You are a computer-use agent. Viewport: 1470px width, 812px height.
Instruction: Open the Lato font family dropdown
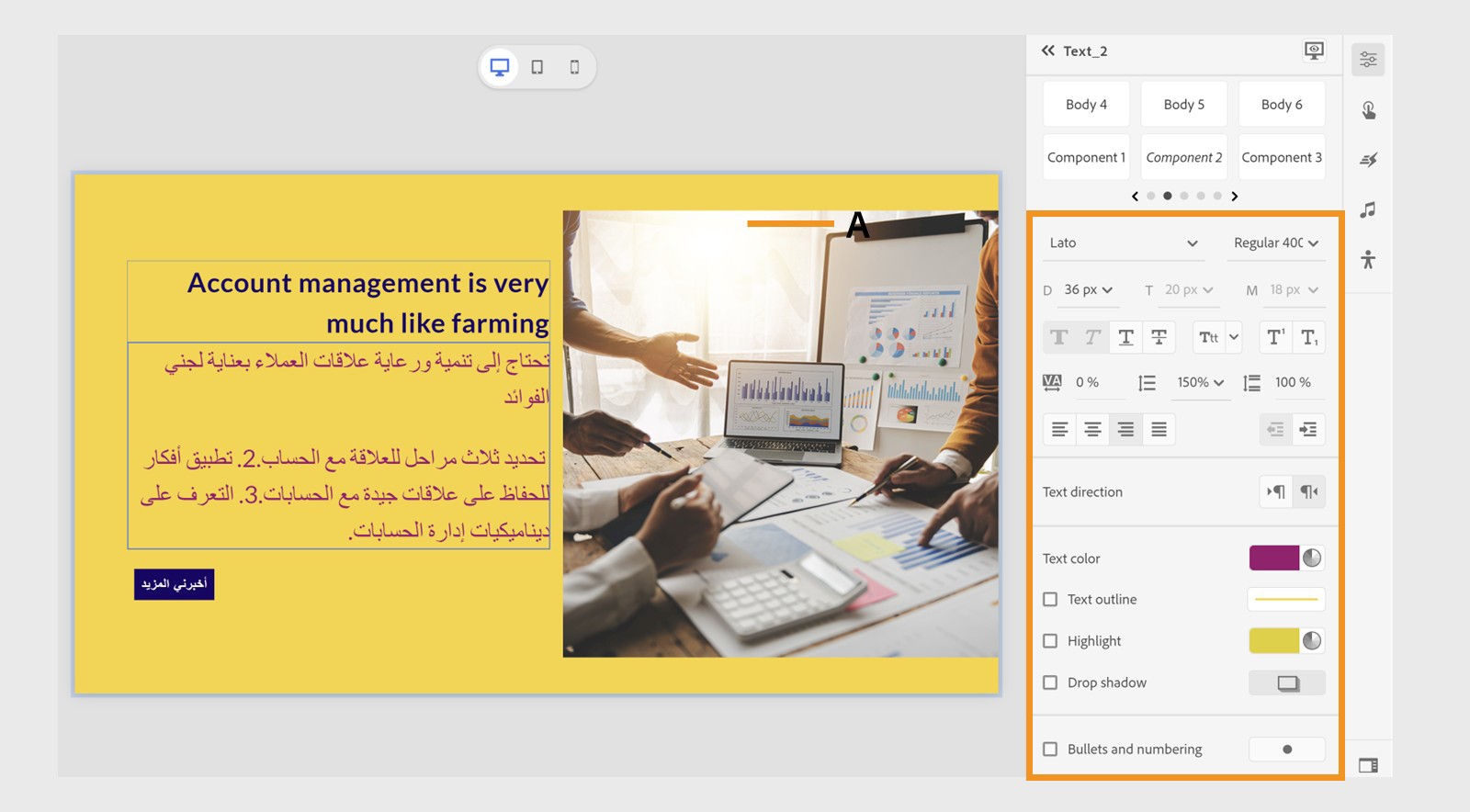tap(1123, 242)
